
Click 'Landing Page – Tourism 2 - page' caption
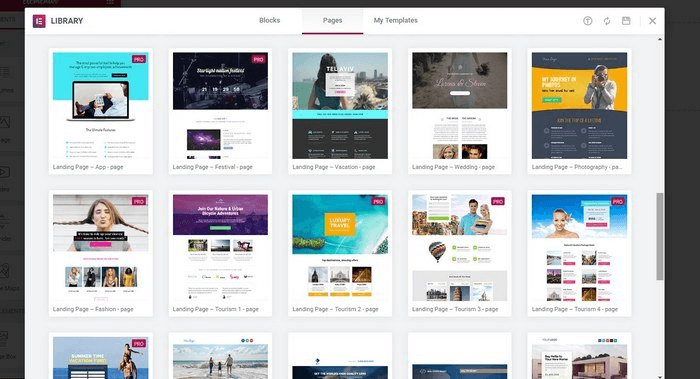(335, 309)
